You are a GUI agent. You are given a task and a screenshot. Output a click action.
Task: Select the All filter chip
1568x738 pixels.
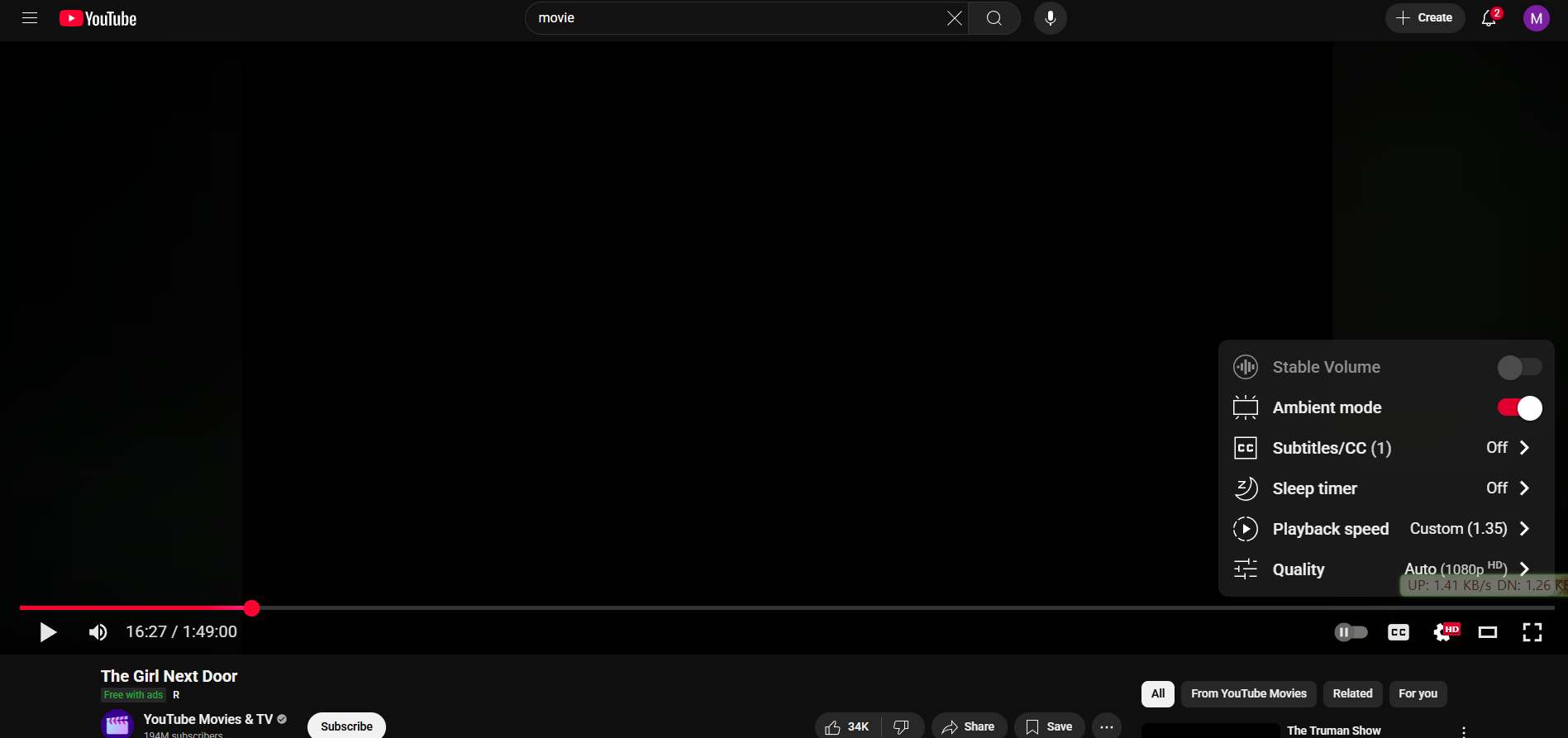point(1158,694)
